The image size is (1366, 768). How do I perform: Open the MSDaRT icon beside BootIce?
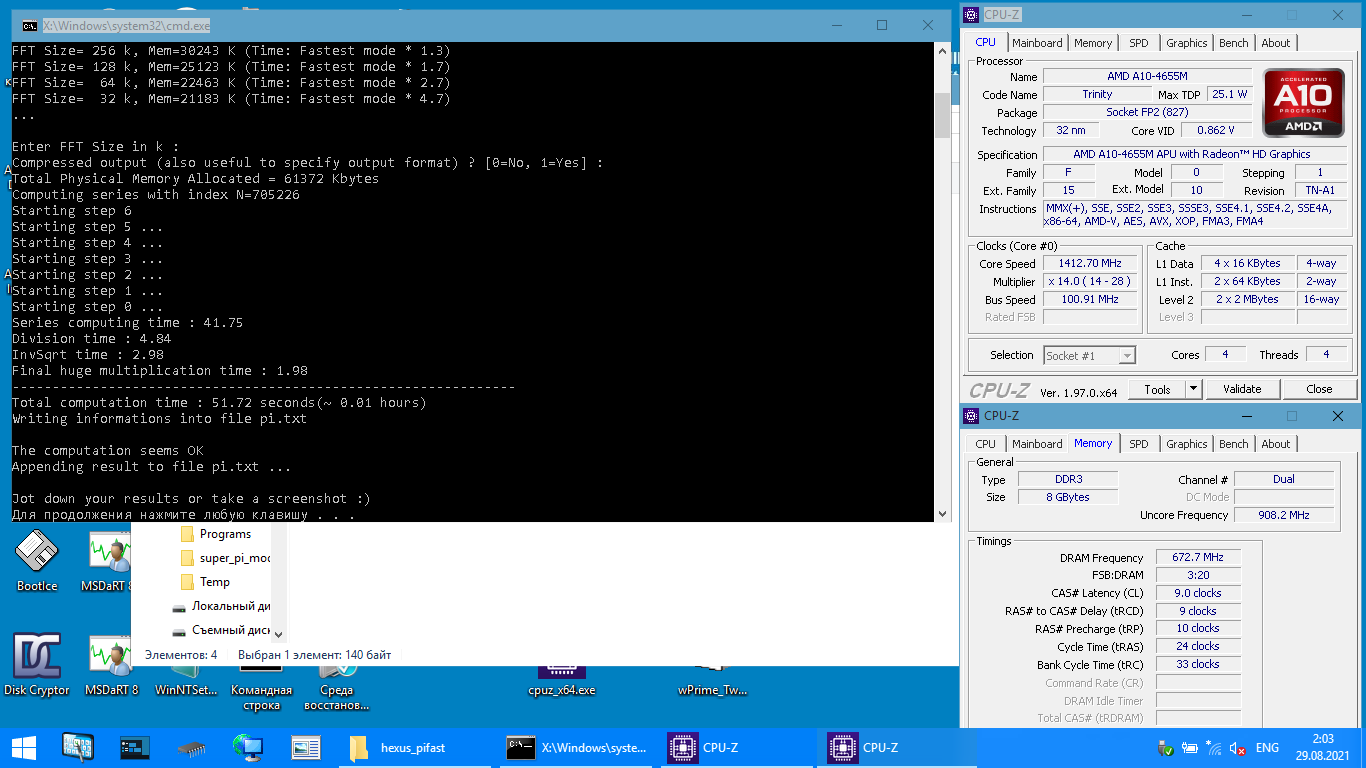pos(110,562)
